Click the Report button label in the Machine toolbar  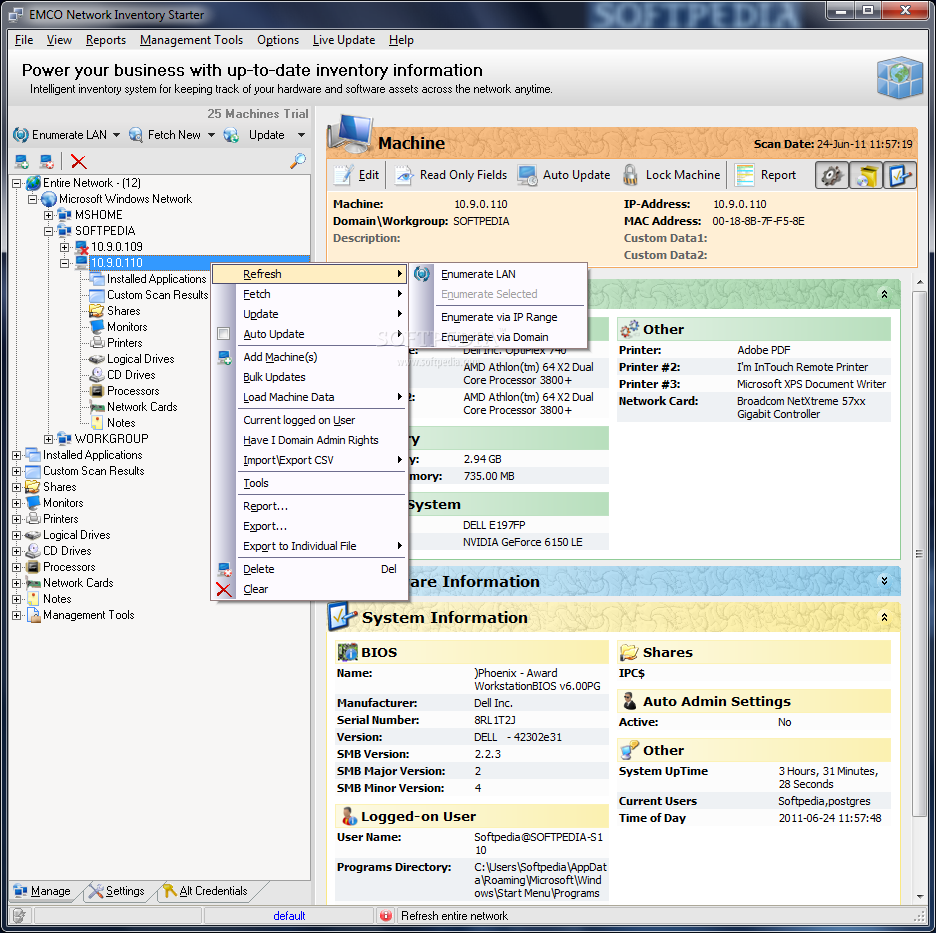[778, 175]
